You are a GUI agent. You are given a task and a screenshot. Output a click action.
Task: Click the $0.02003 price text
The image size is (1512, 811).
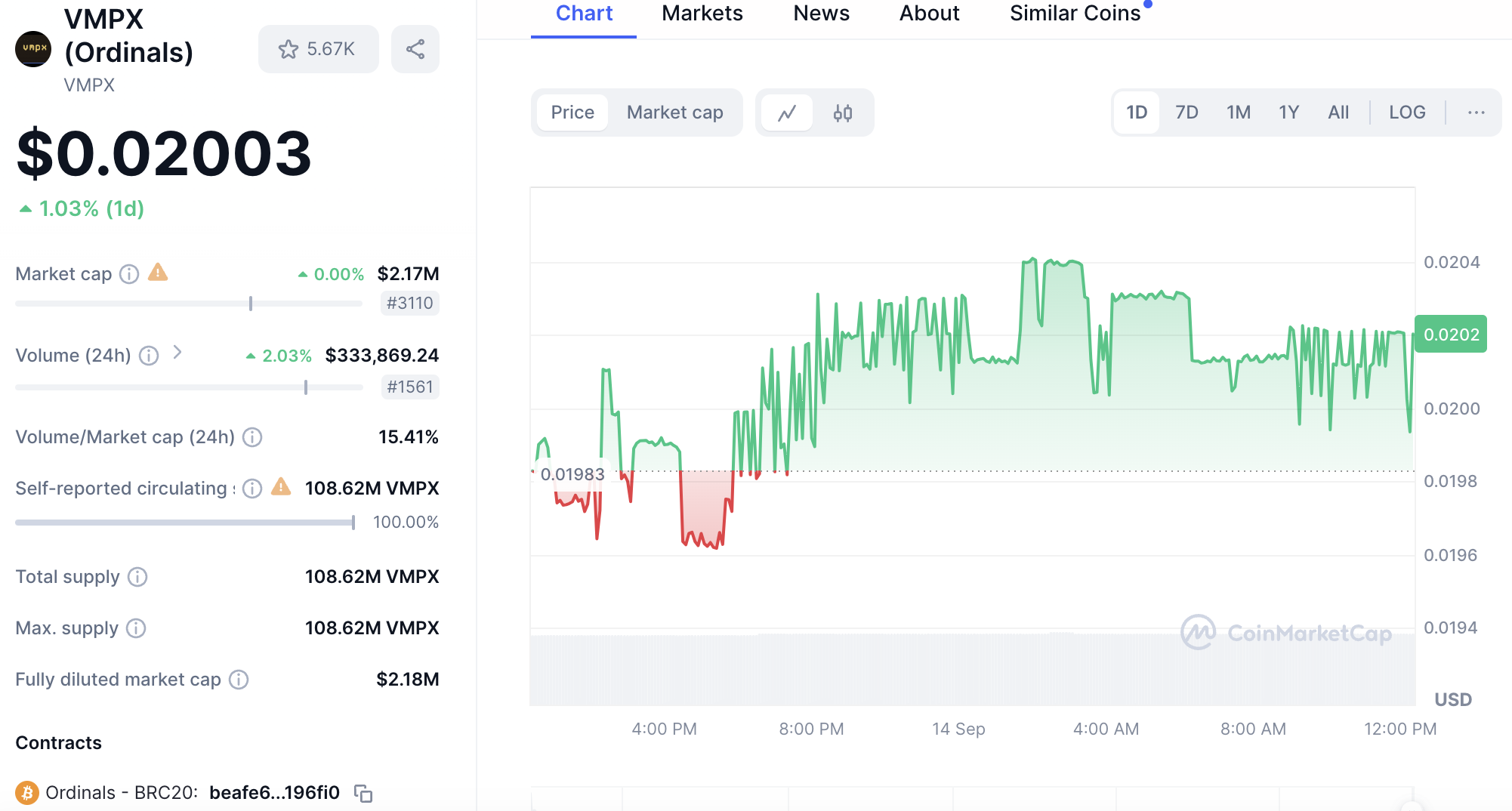coord(164,154)
